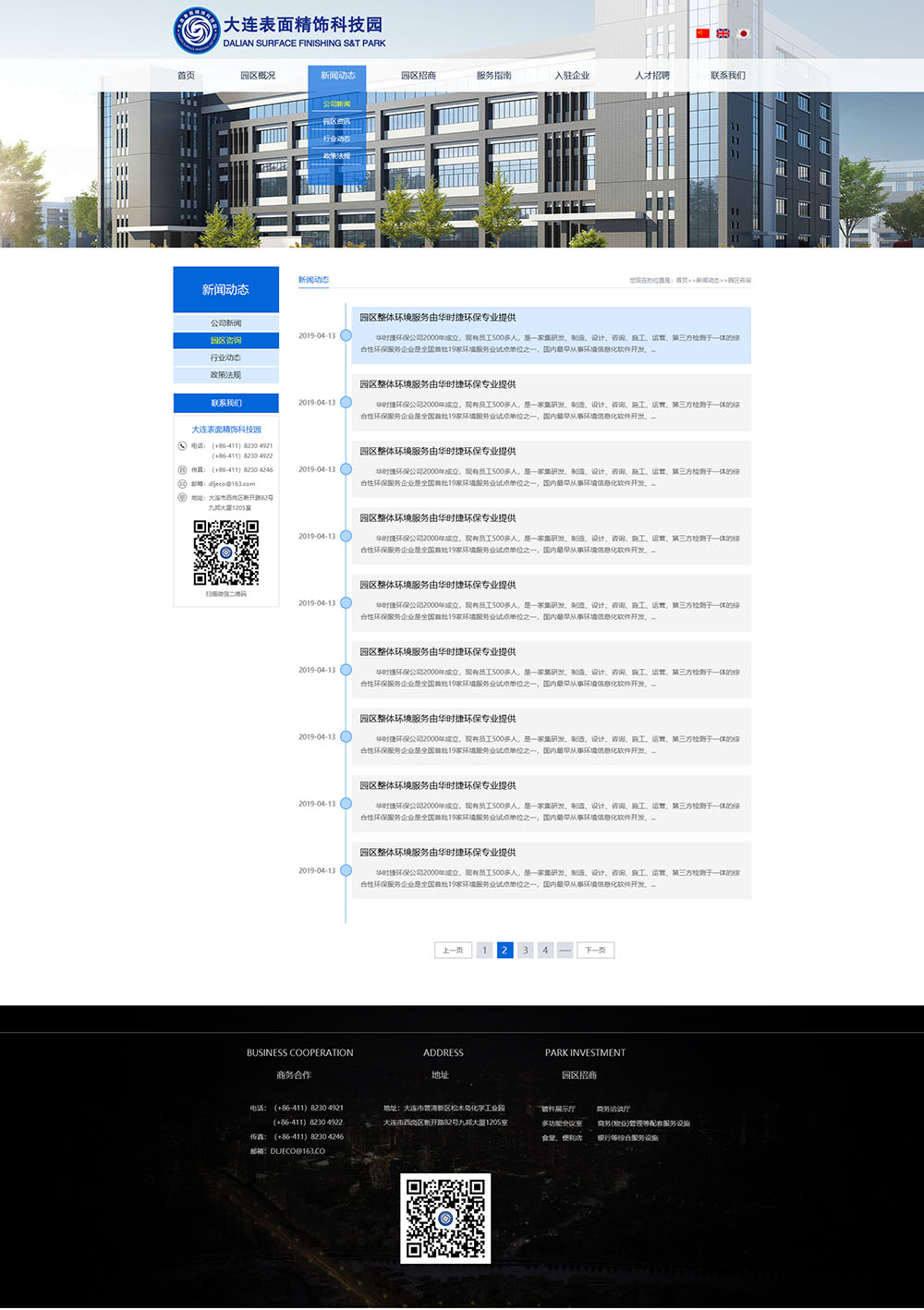Open 公司新闻 in the 新闻动态 dropdown
Viewport: 924px width, 1310px height.
click(x=336, y=104)
